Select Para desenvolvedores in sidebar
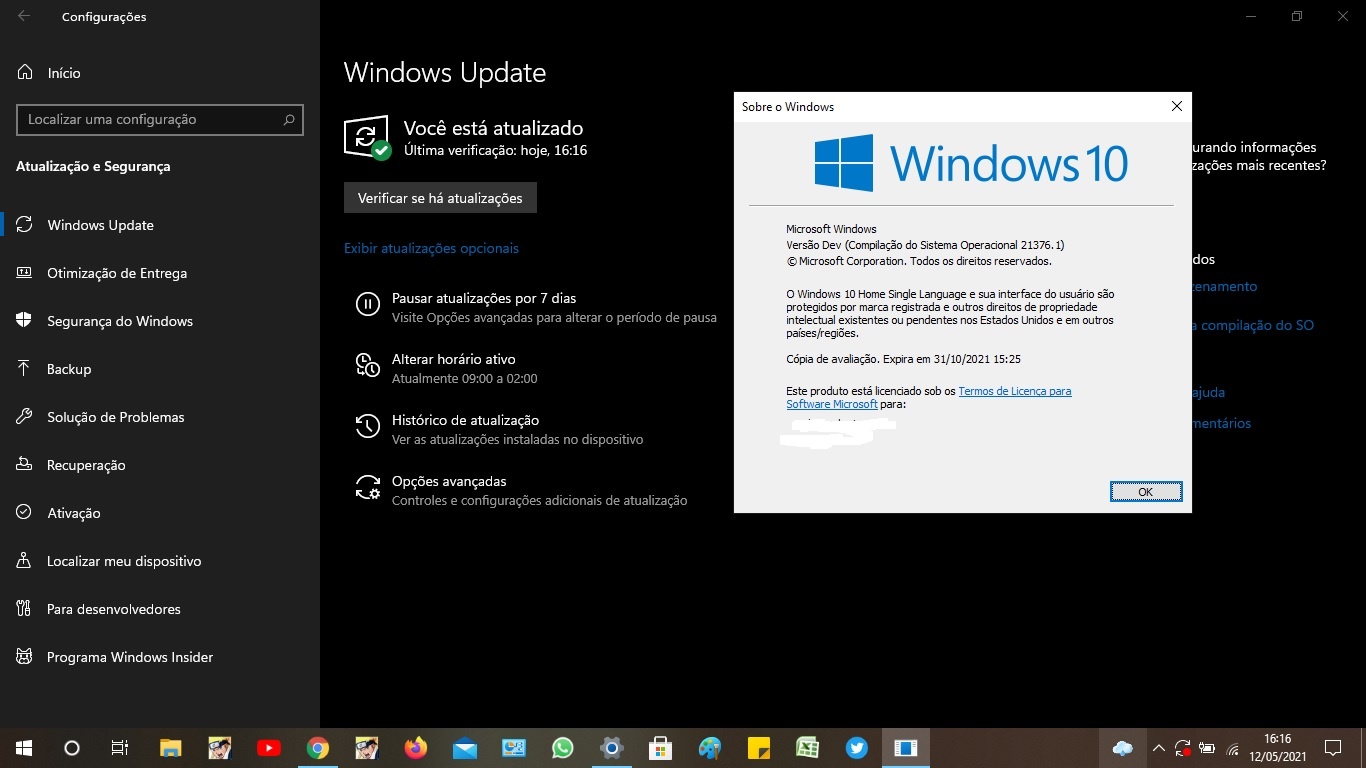This screenshot has height=768, width=1366. 160,609
